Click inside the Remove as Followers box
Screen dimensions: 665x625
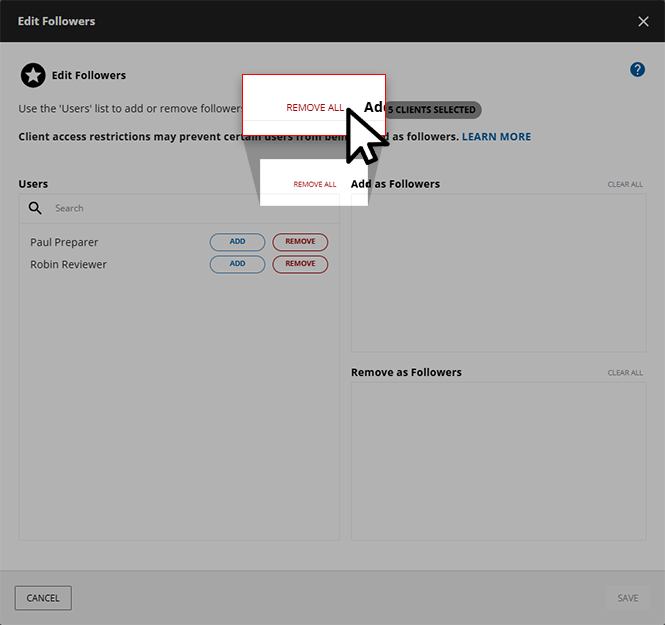coord(498,460)
